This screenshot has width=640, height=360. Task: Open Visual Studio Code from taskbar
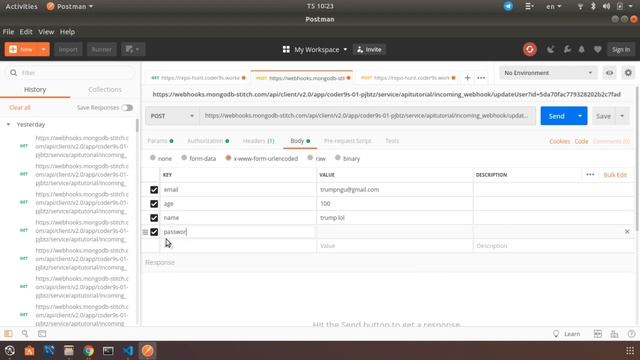128,351
